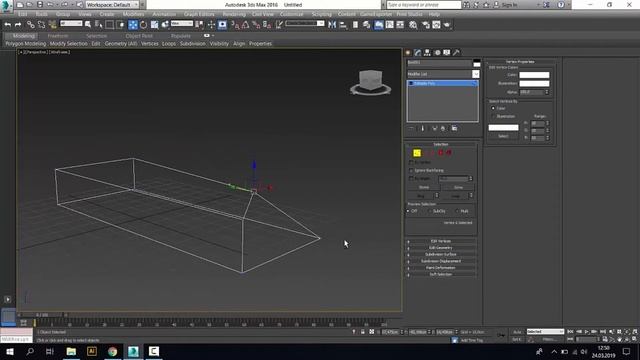Screen dimensions: 640x360
Task: Click the Select by Name icon
Action: [x=98, y=25]
